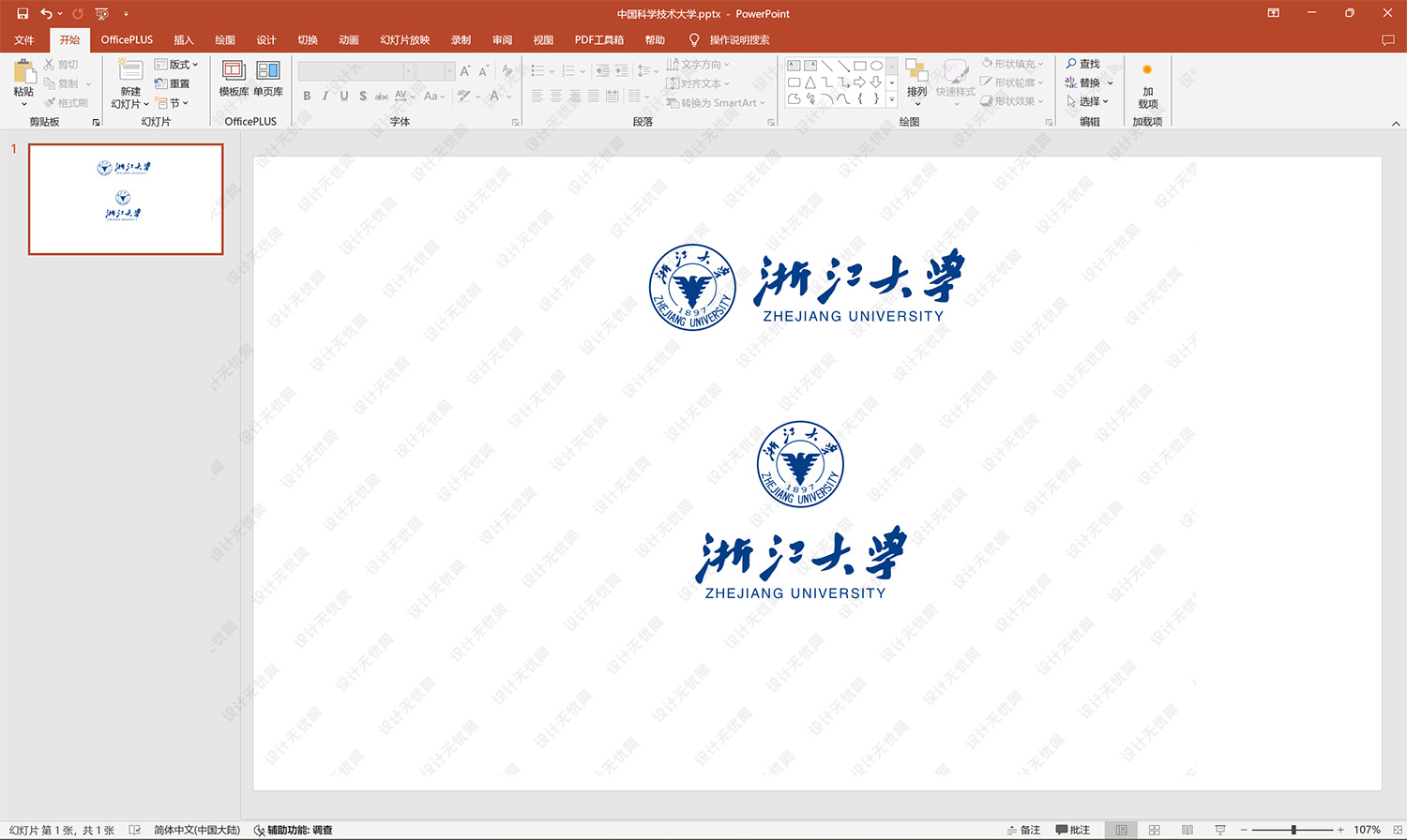Screen dimensions: 1407x840
Task: Click the 重置 reset button
Action: click(x=173, y=83)
